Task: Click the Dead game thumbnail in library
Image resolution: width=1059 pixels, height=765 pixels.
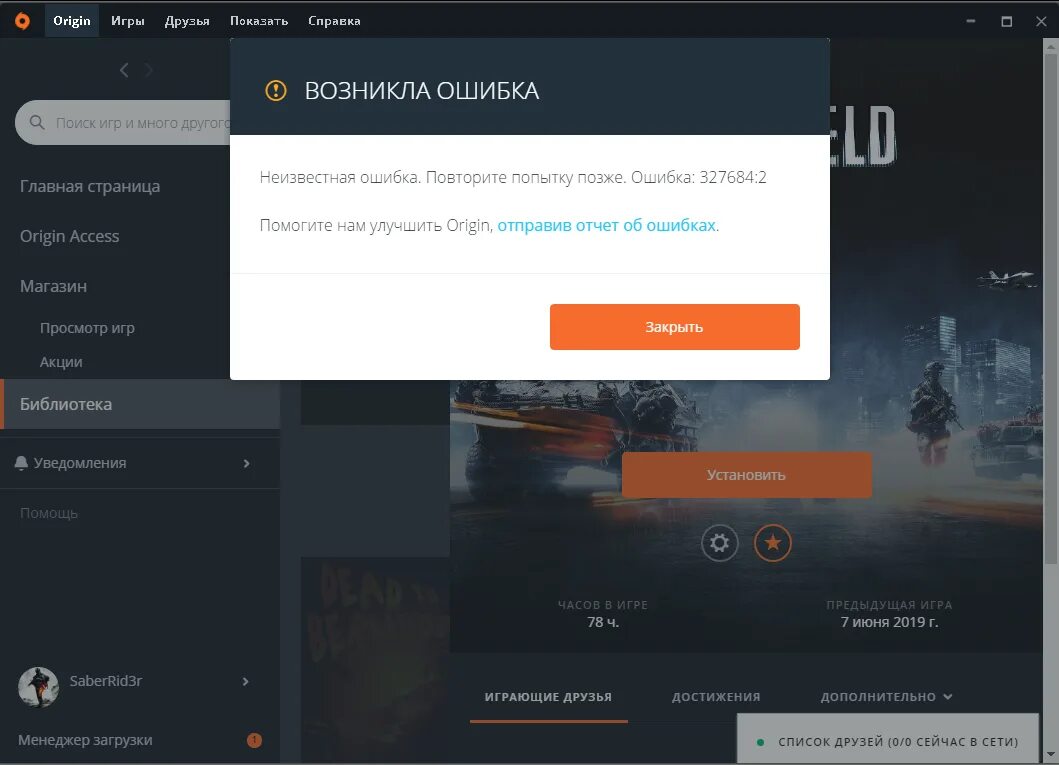Action: point(376,660)
